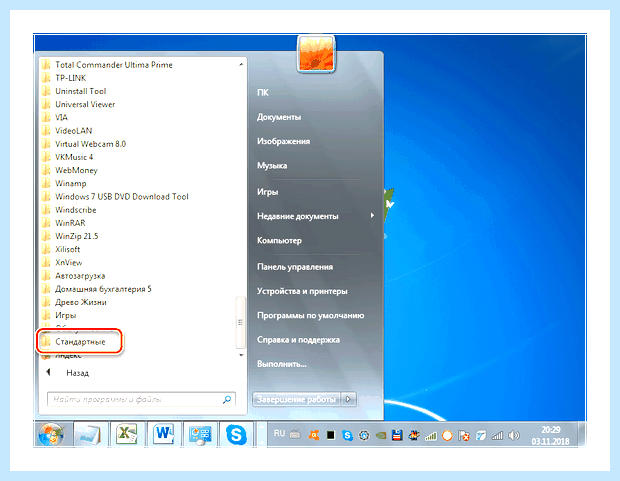This screenshot has width=620, height=481.
Task: Go back with the Назад button
Action: 68,373
